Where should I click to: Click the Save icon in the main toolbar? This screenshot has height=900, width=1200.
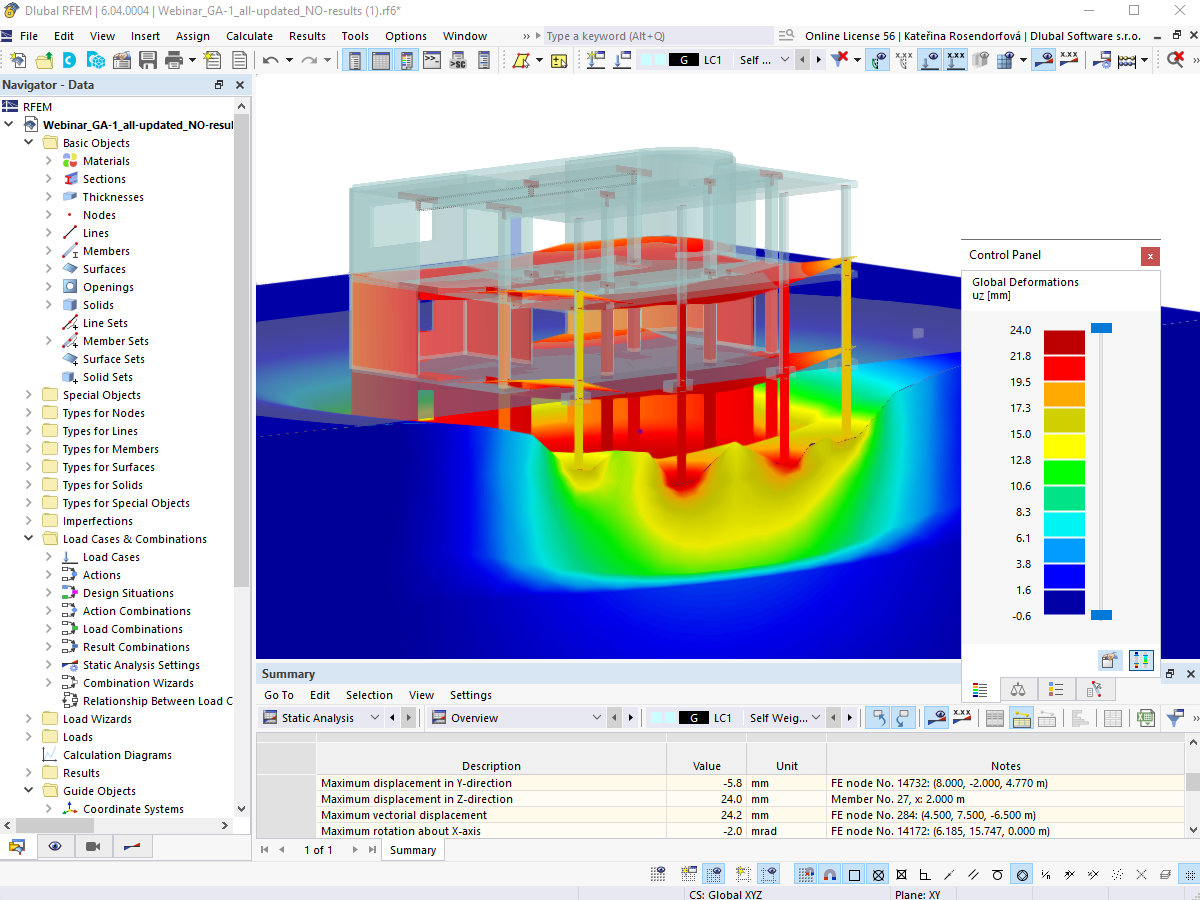click(x=149, y=60)
